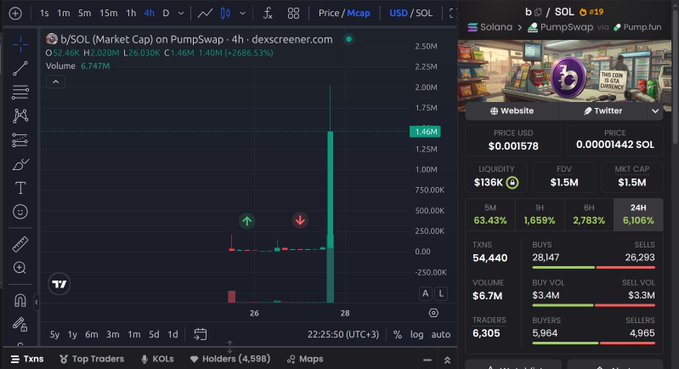Minimize the bottom panel dash
This screenshot has width=679, height=369.
427,360
